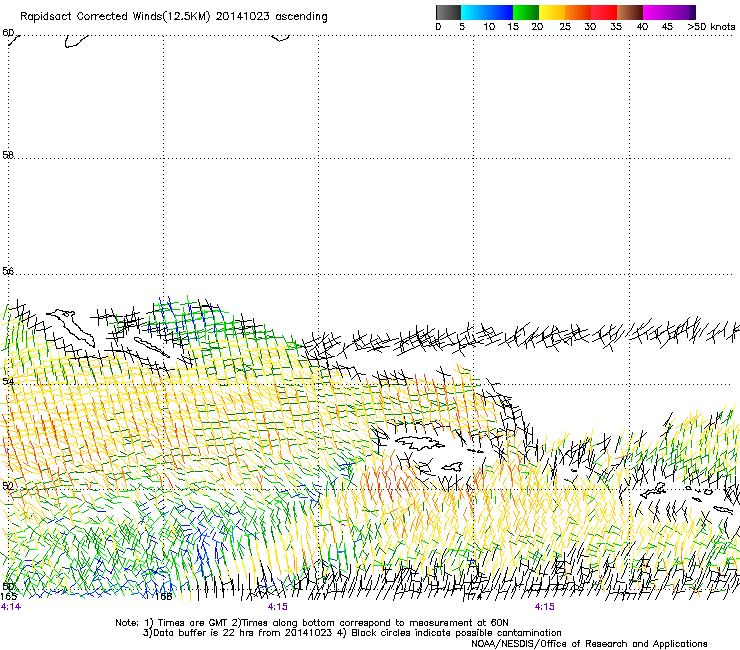Click the cyan-blue 5-15 knots color band
The image size is (740, 650).
(x=487, y=12)
